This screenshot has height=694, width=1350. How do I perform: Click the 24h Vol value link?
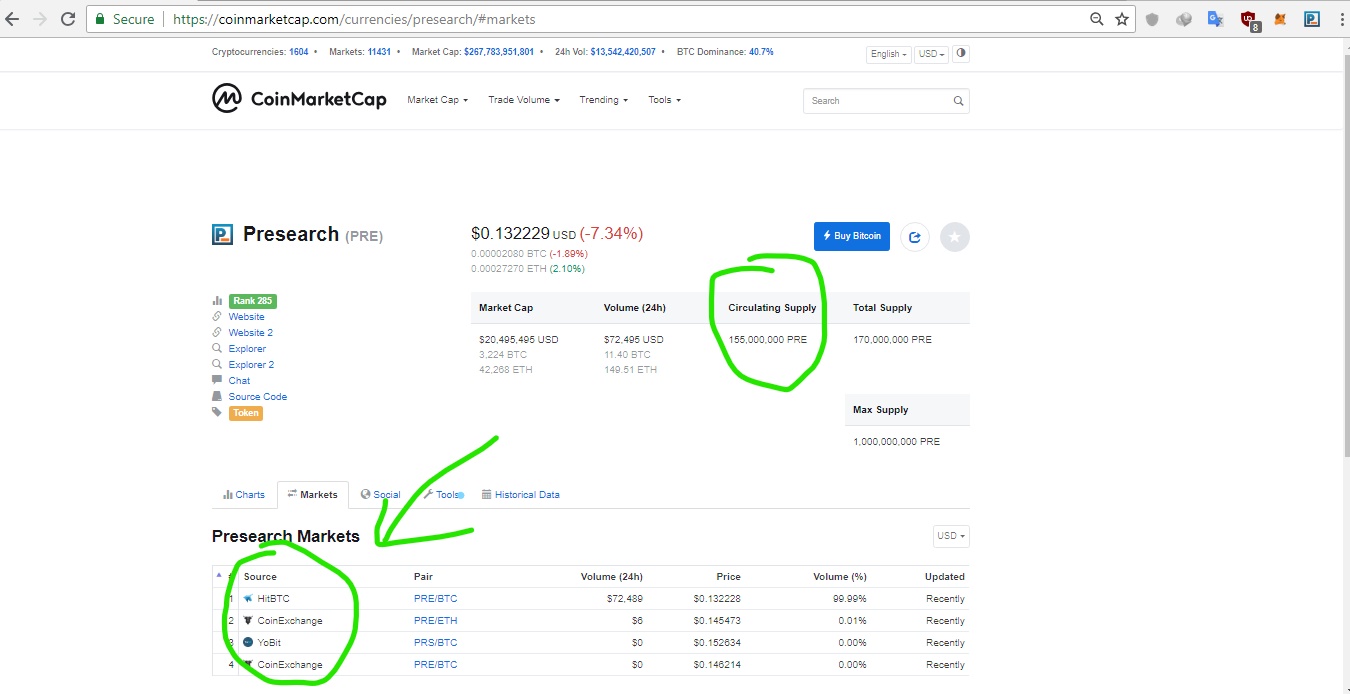(x=623, y=52)
